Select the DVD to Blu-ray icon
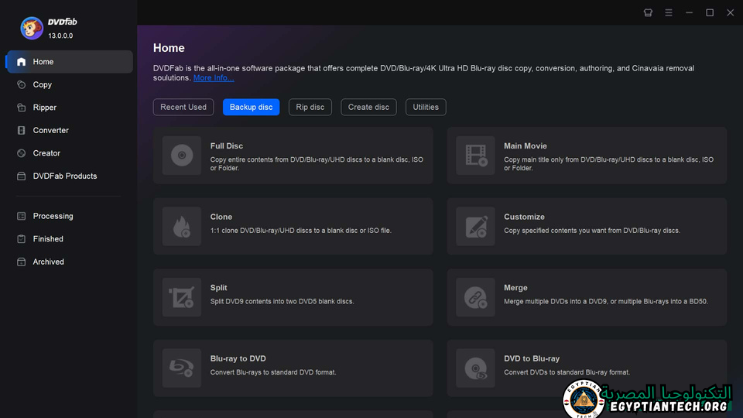Viewport: 743px width, 418px height. coord(475,368)
